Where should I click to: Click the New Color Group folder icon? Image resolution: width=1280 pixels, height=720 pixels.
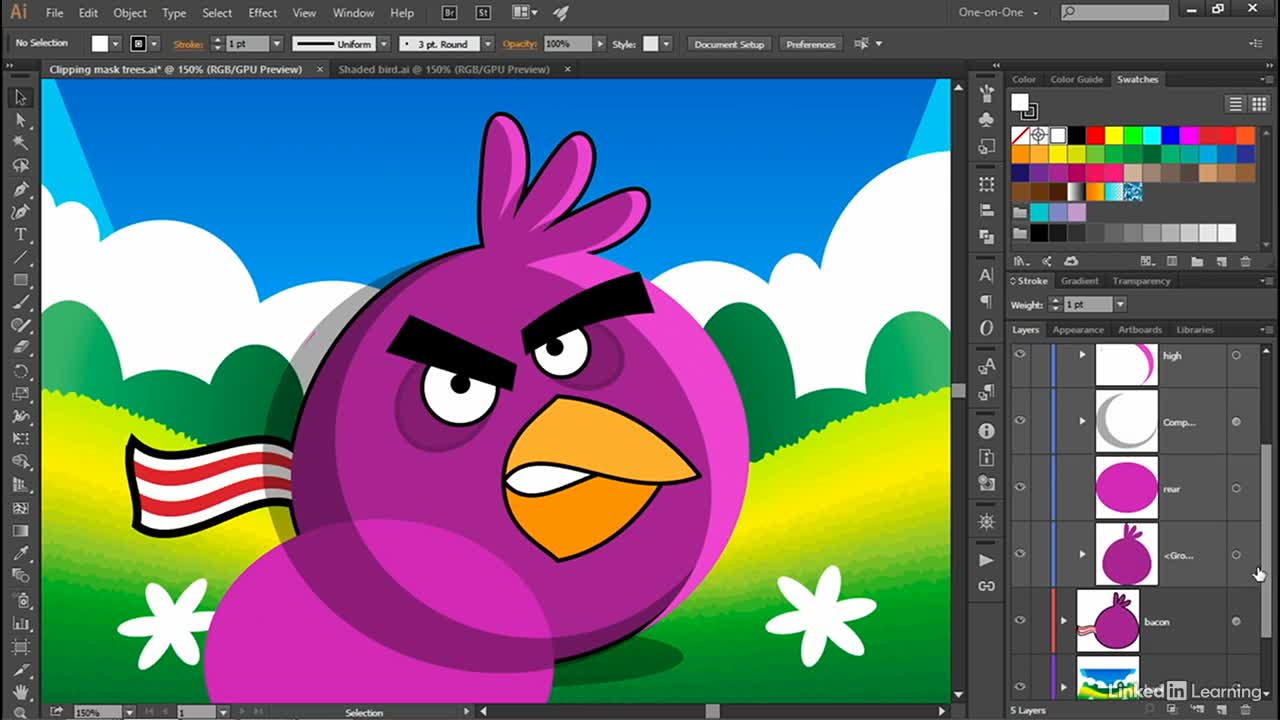[1197, 261]
